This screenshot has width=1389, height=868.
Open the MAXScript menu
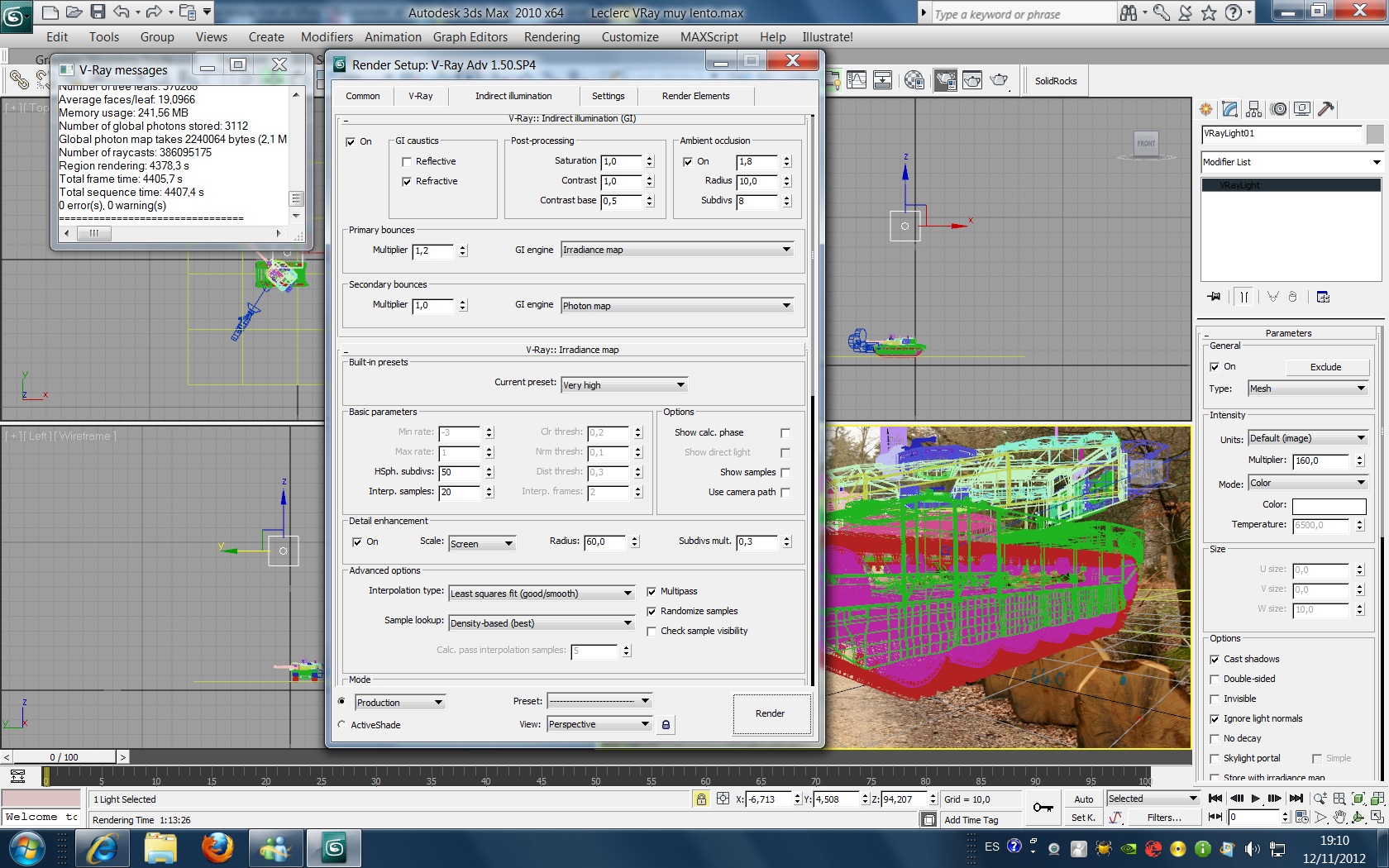click(709, 37)
